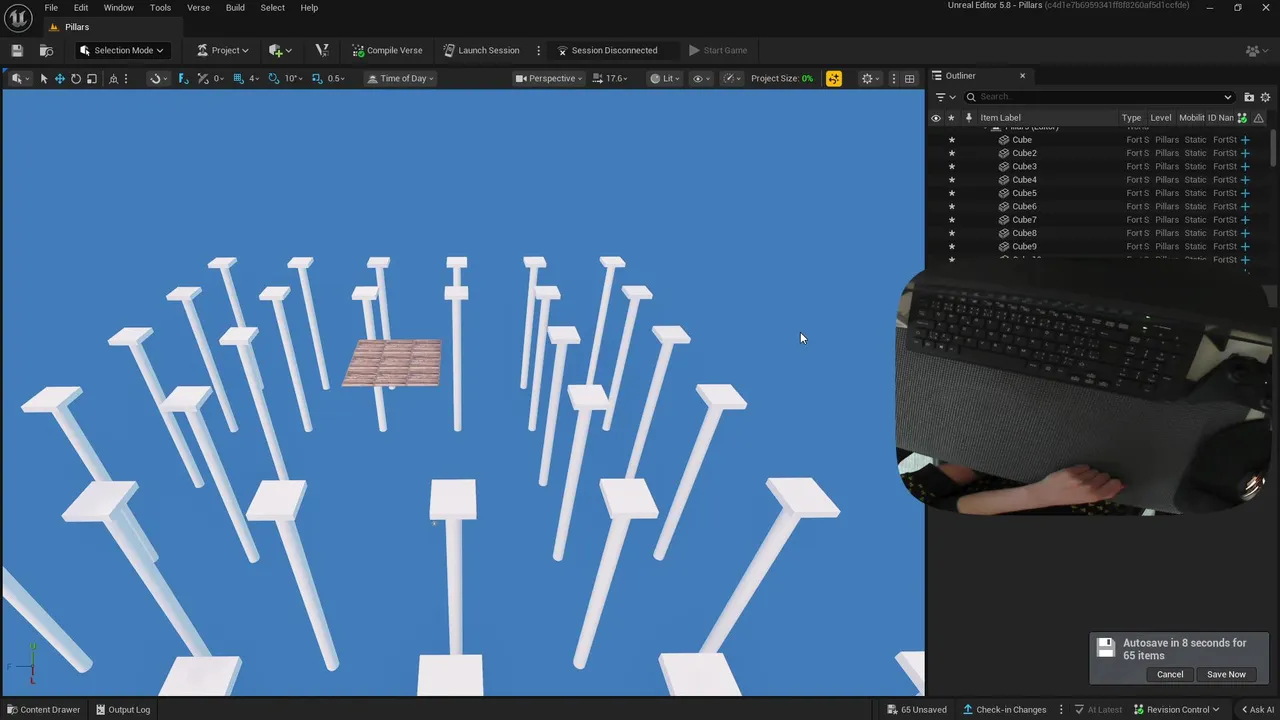The height and width of the screenshot is (720, 1280).
Task: Toggle rotation snapping icon
Action: [x=274, y=78]
